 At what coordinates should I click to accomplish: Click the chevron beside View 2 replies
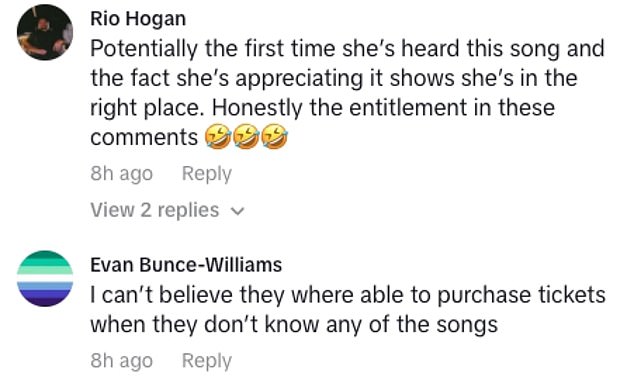pyautogui.click(x=237, y=211)
